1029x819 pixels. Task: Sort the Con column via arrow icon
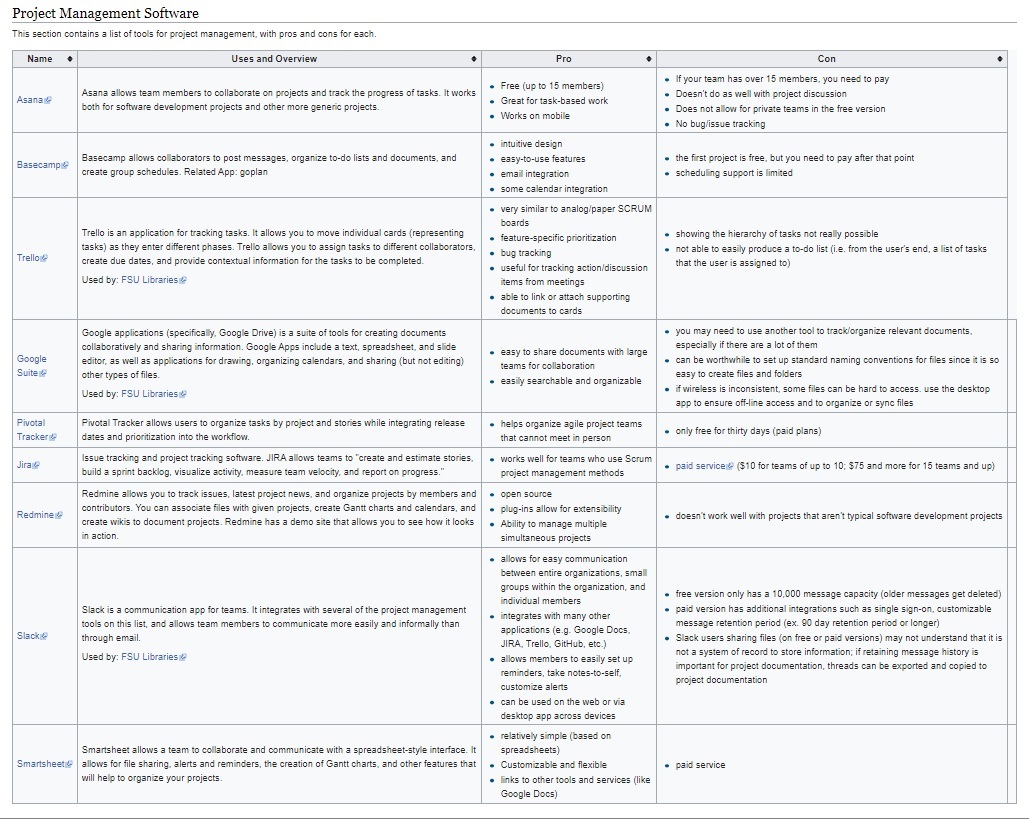point(999,59)
